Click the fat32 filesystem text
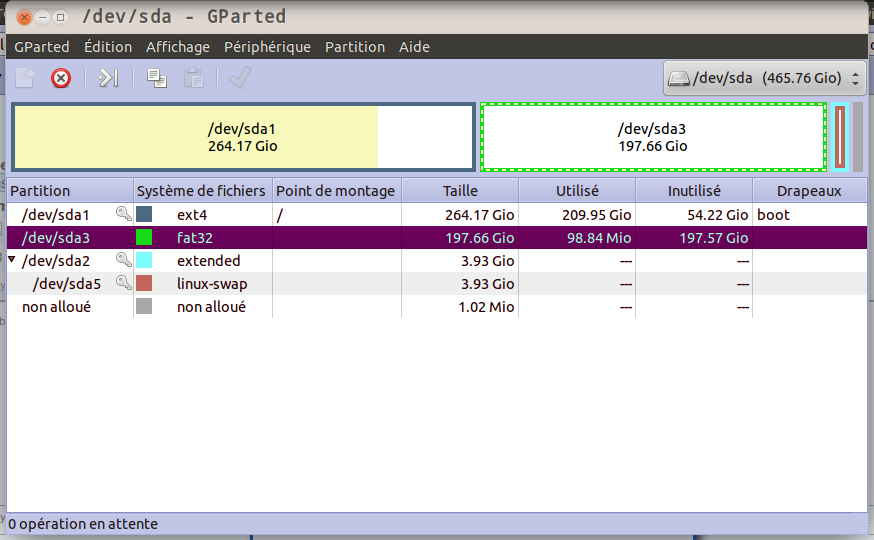Screen dimensions: 874x540 tap(195, 237)
